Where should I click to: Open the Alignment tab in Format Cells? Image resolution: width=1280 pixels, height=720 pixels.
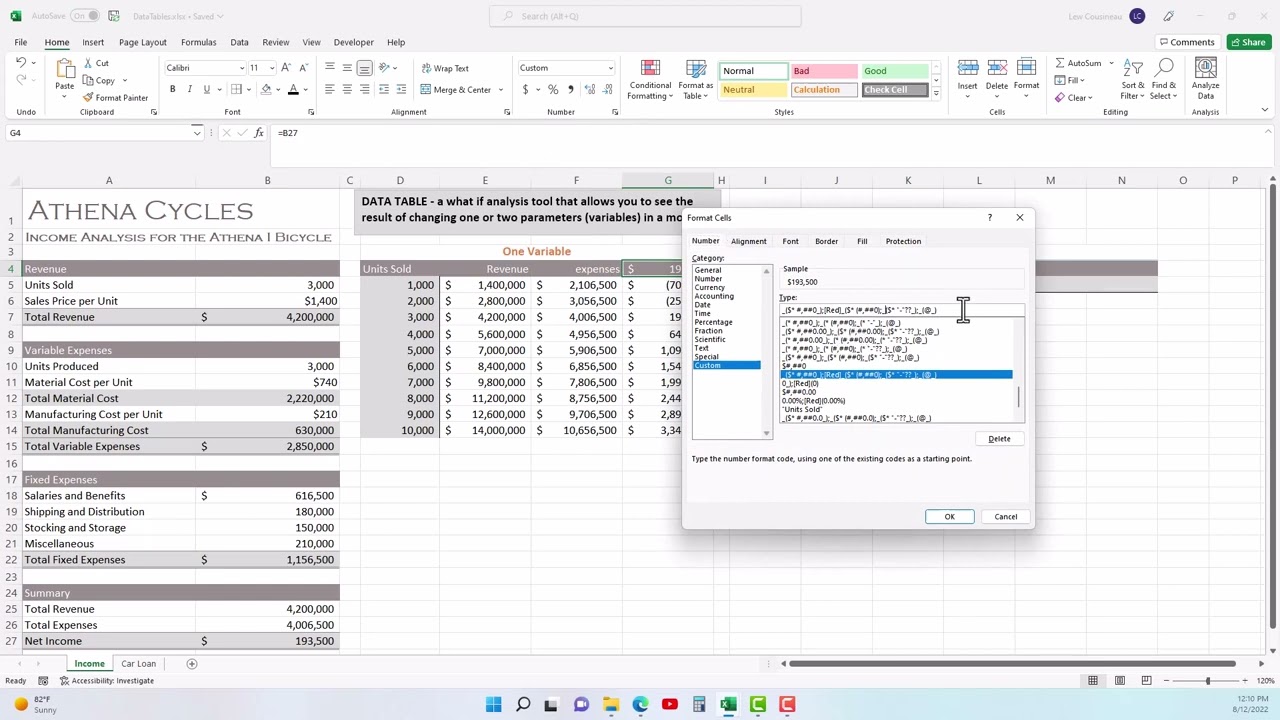(748, 241)
